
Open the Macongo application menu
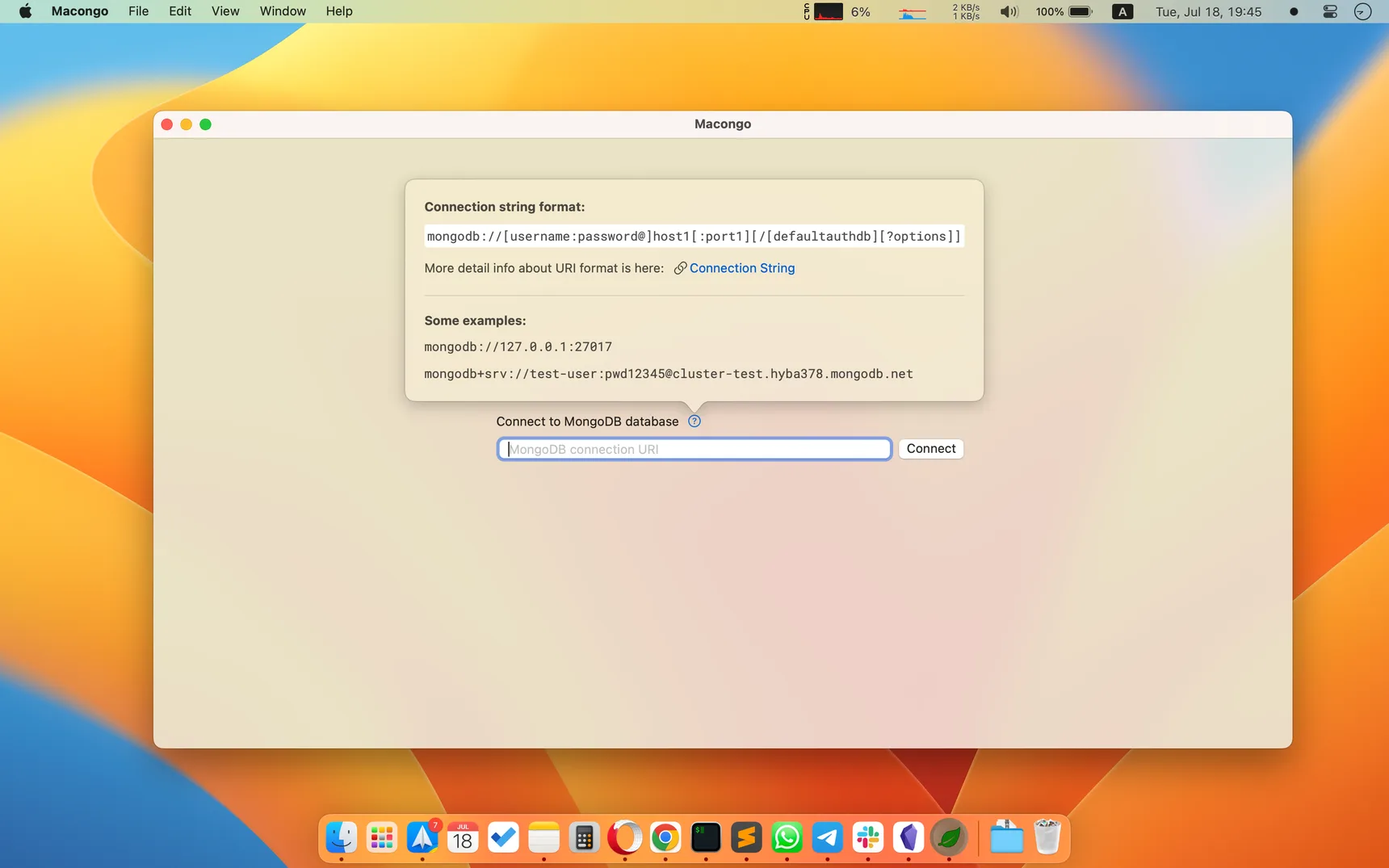click(x=80, y=11)
